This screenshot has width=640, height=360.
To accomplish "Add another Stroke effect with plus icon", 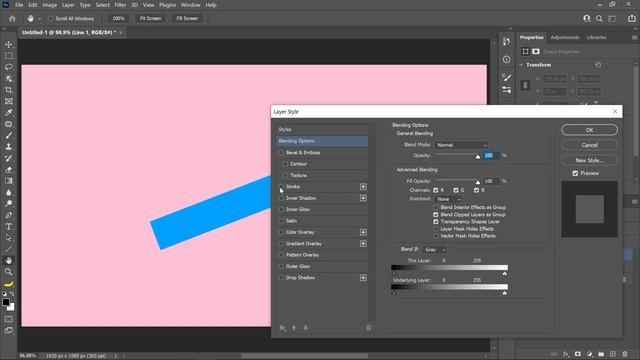I will [363, 187].
